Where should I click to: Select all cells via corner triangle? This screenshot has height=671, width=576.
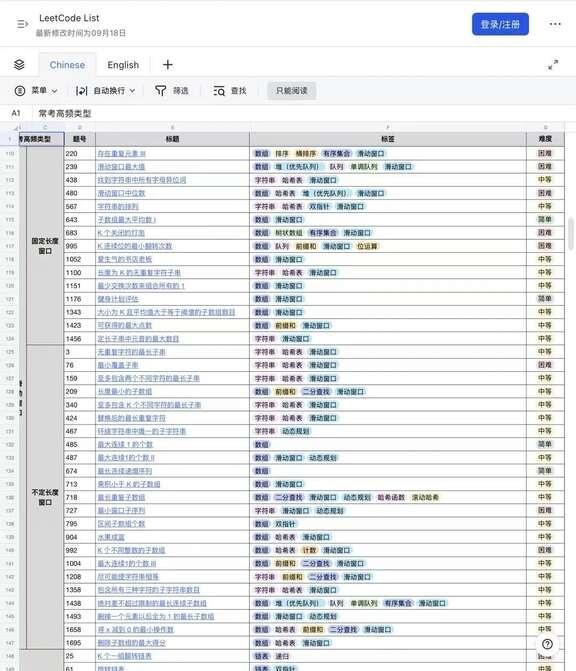coord(16,128)
